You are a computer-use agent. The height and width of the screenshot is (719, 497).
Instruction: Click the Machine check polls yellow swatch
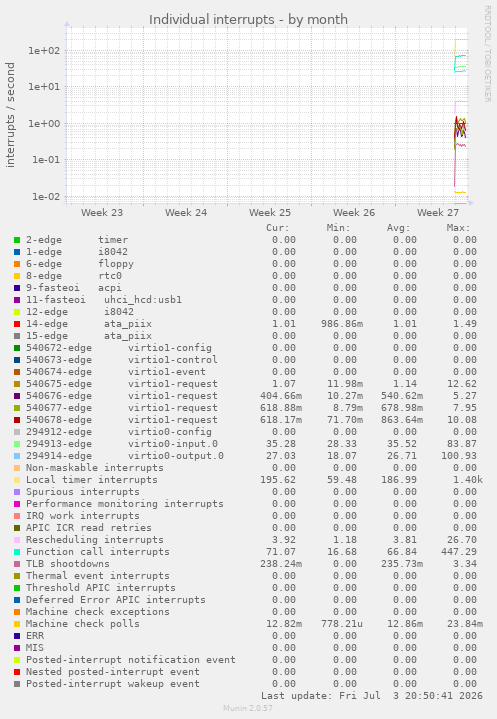coord(17,624)
